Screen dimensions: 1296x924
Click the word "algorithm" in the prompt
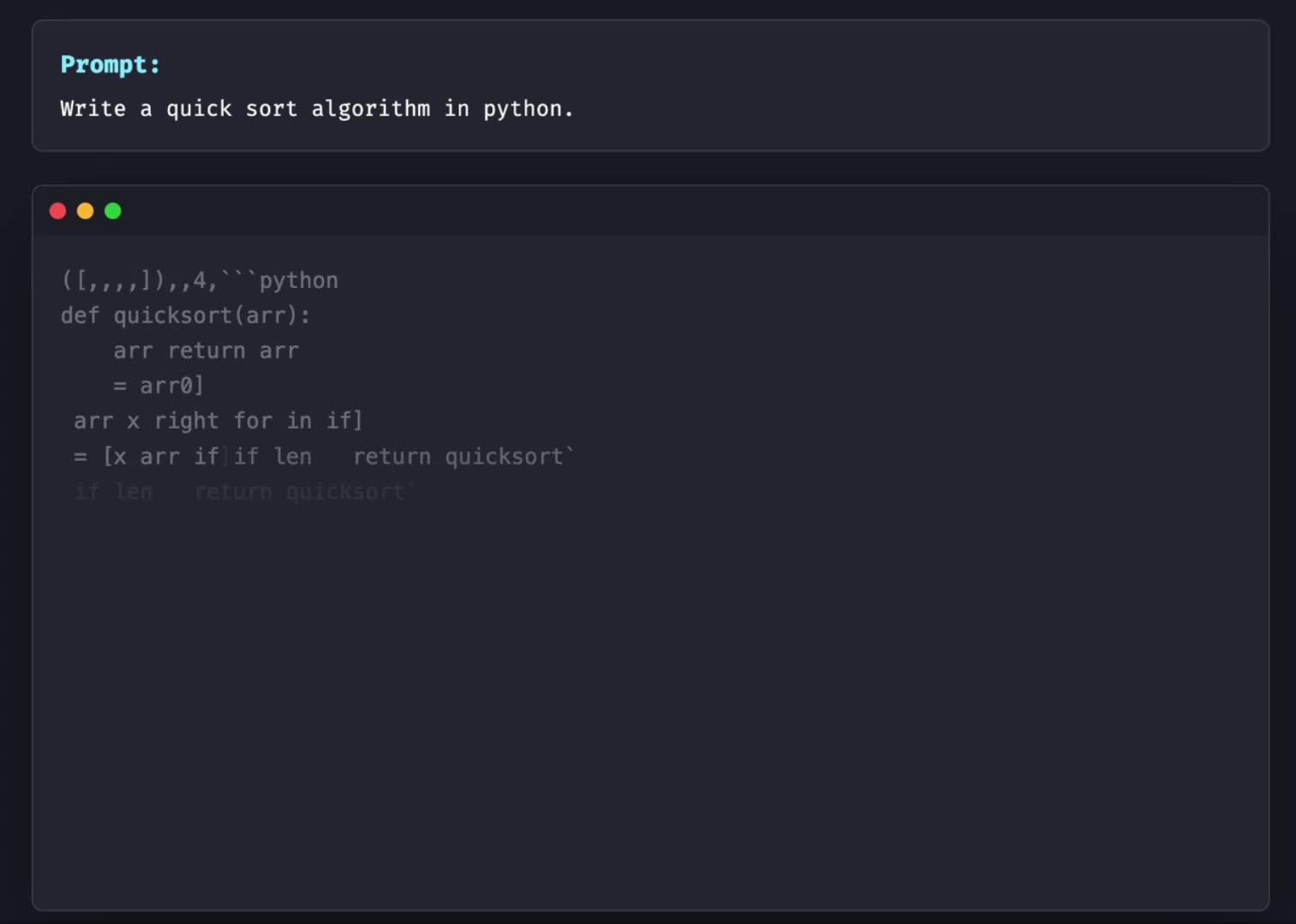point(370,109)
